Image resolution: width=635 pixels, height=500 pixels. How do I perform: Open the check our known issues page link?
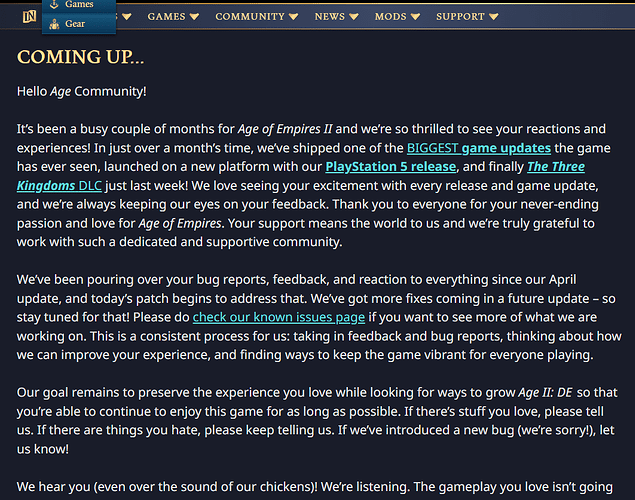[279, 317]
